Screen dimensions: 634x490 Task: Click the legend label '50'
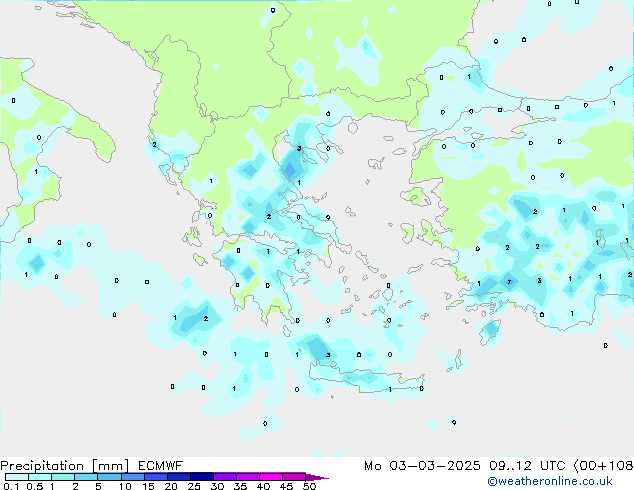pos(309,486)
